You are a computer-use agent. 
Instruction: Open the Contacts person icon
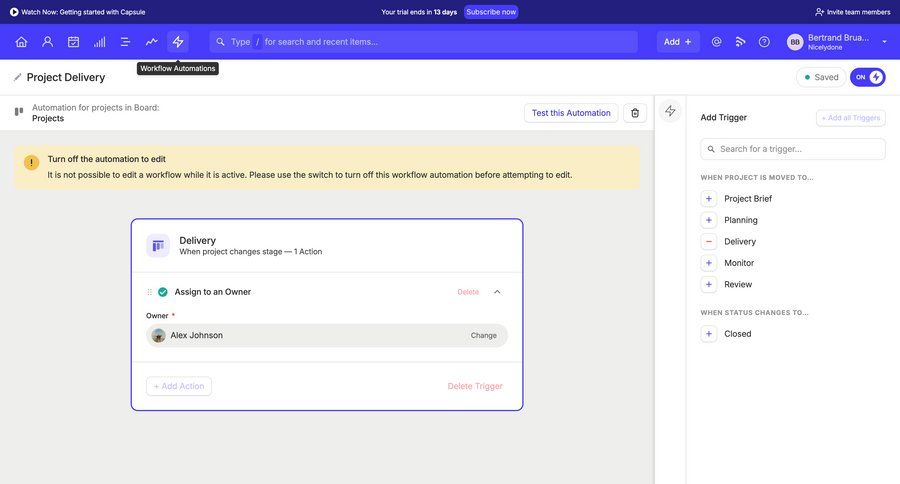click(47, 42)
